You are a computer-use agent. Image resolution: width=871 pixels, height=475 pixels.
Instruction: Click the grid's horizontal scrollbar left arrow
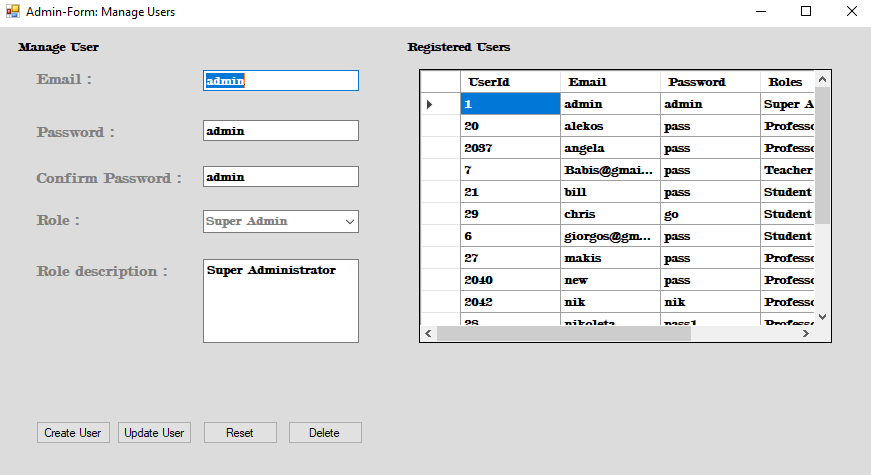[x=428, y=333]
